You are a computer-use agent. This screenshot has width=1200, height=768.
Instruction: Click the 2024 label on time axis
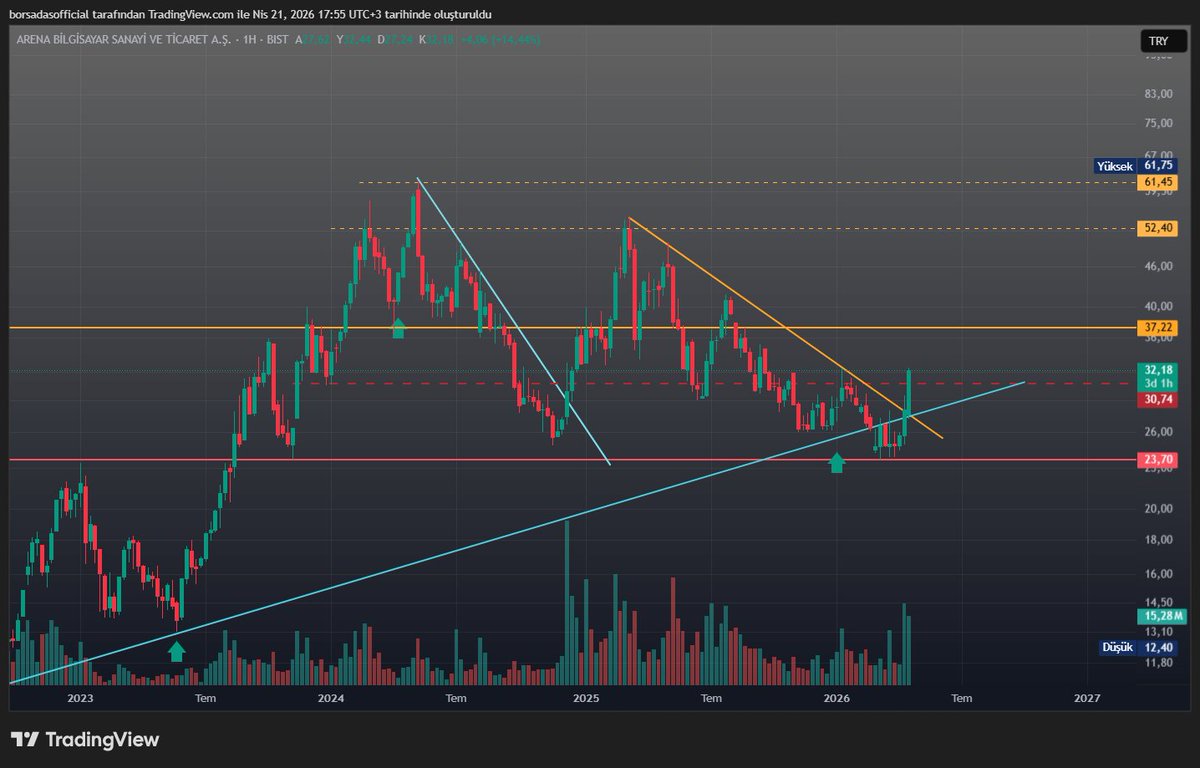pyautogui.click(x=332, y=697)
